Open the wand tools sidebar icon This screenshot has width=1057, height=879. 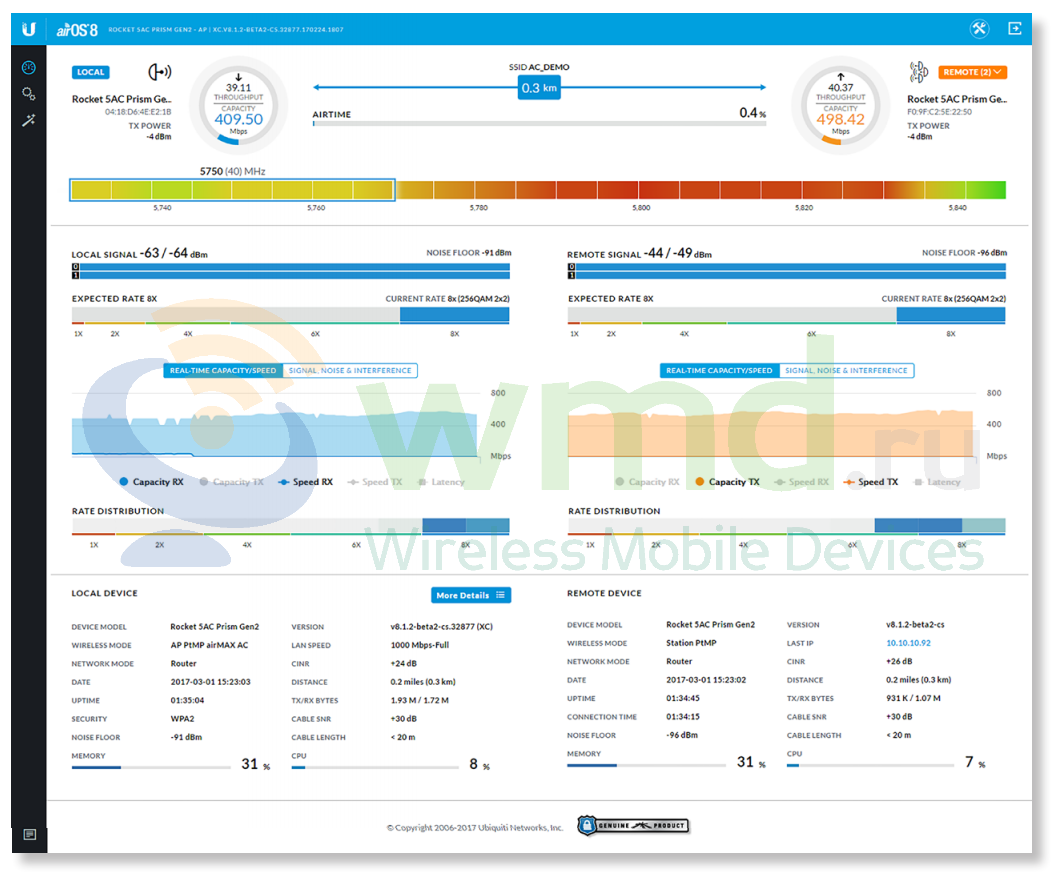pos(29,121)
